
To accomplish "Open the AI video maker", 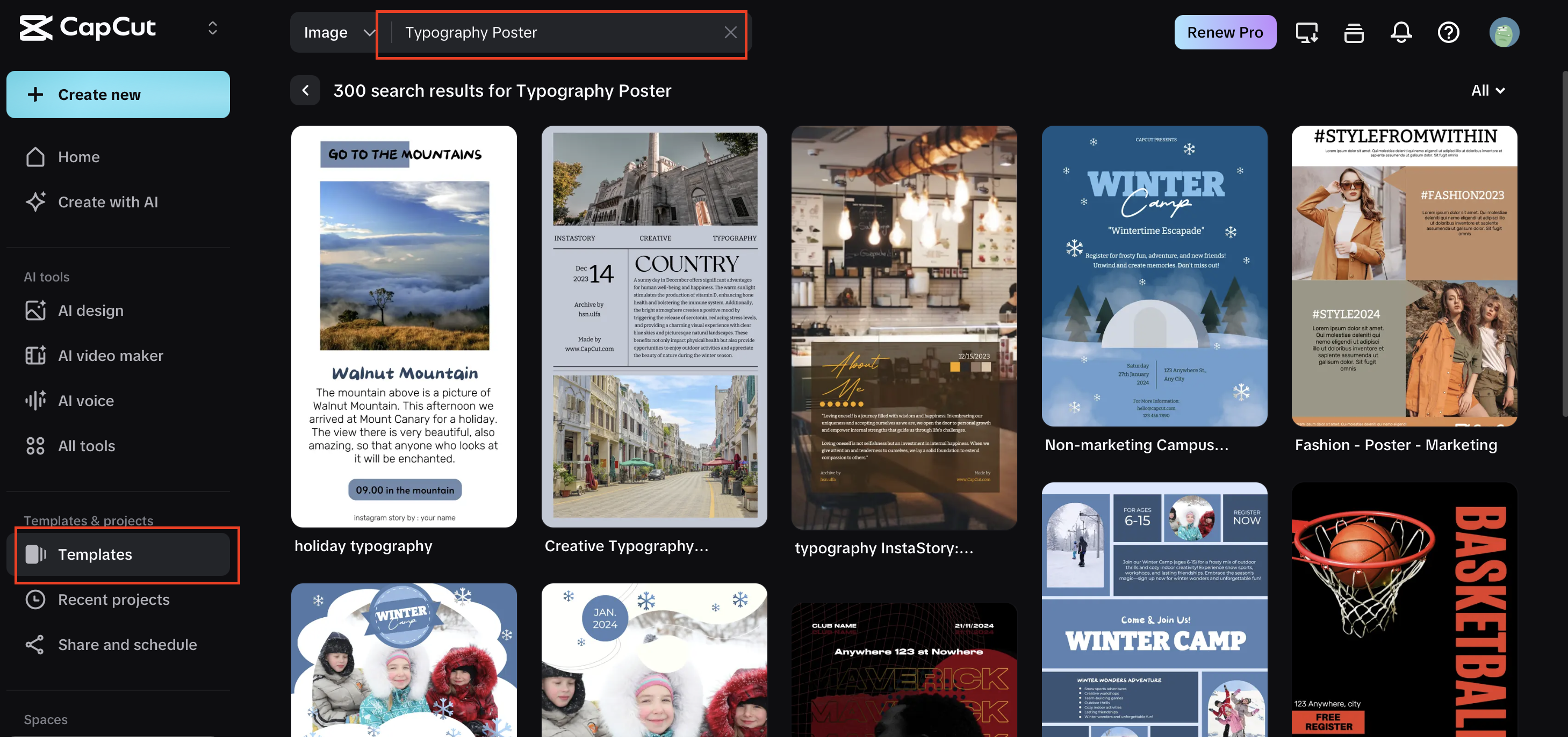I will (x=110, y=356).
